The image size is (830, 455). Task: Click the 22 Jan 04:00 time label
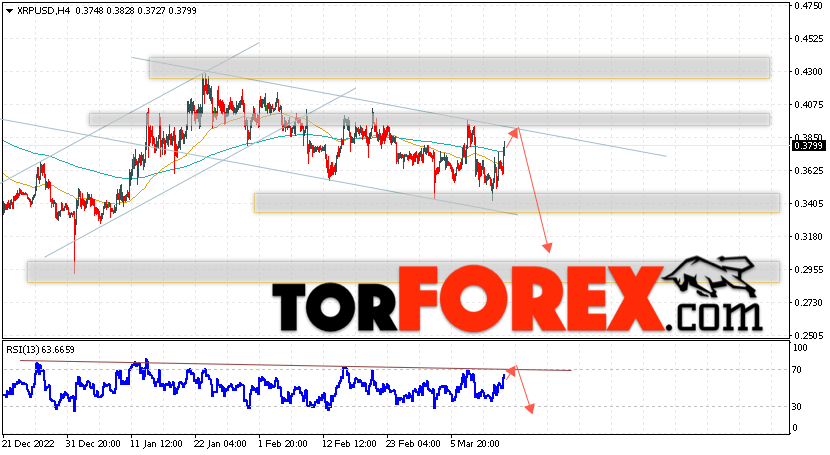221,443
